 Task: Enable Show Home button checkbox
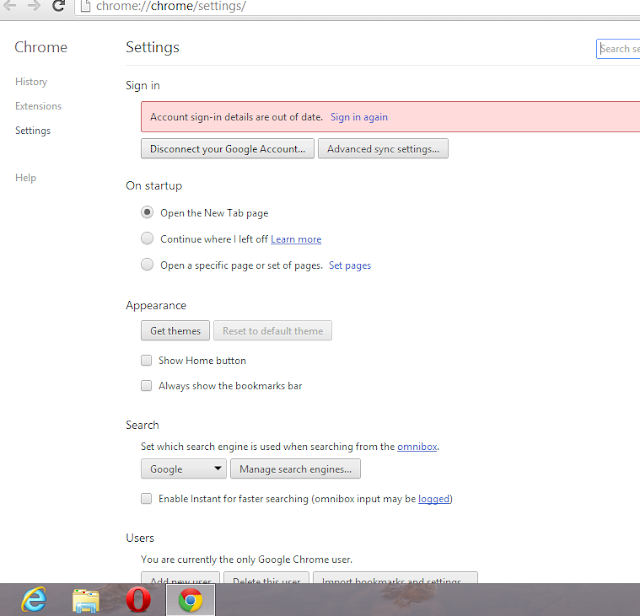pos(146,360)
